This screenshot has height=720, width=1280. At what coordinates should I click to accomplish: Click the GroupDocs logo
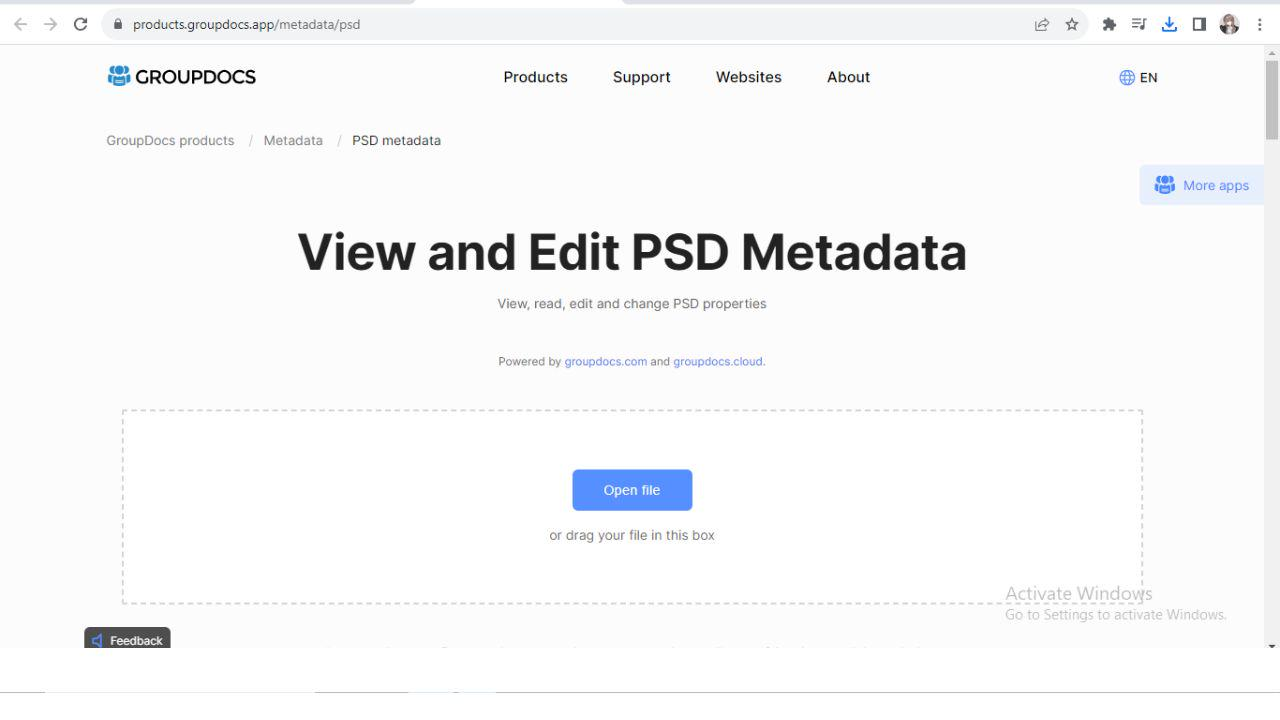coord(181,77)
